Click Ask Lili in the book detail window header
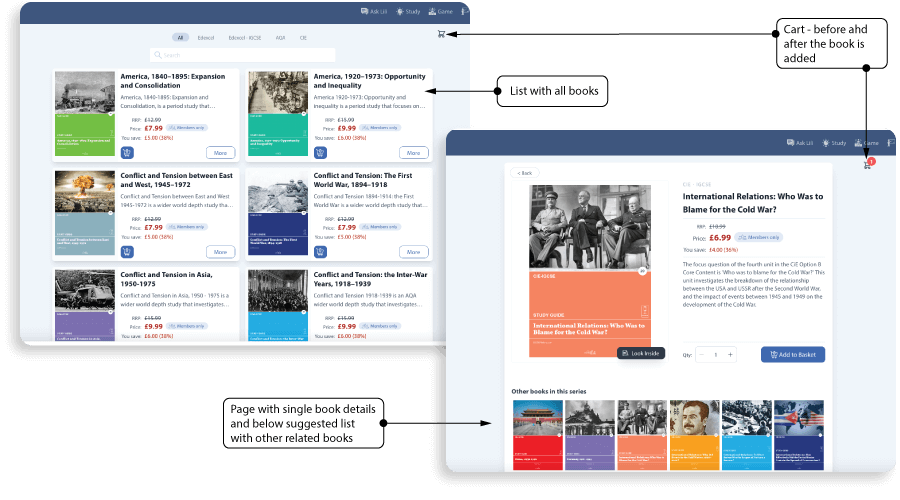The width and height of the screenshot is (900, 500). tap(800, 143)
